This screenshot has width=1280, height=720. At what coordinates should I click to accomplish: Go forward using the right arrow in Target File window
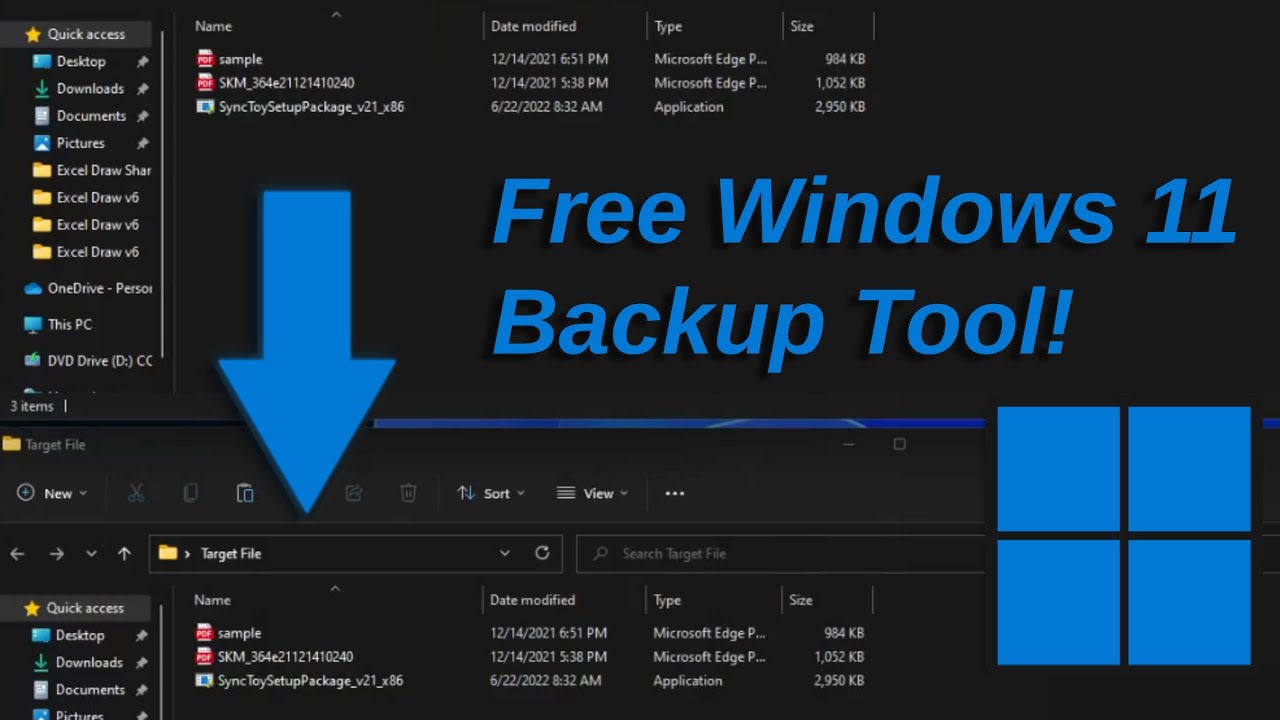56,553
